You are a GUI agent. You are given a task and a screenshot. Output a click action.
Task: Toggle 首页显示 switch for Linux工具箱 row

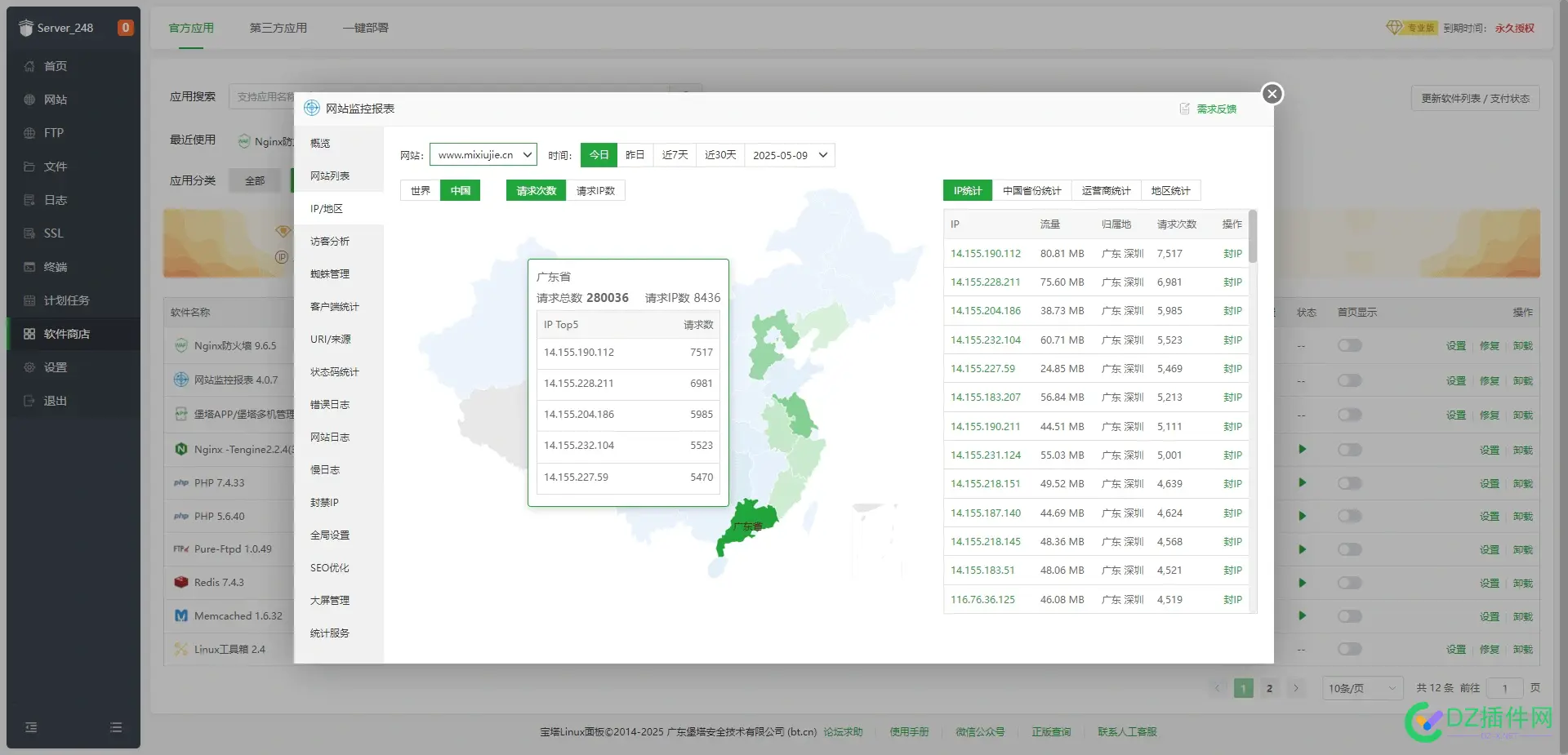1350,649
